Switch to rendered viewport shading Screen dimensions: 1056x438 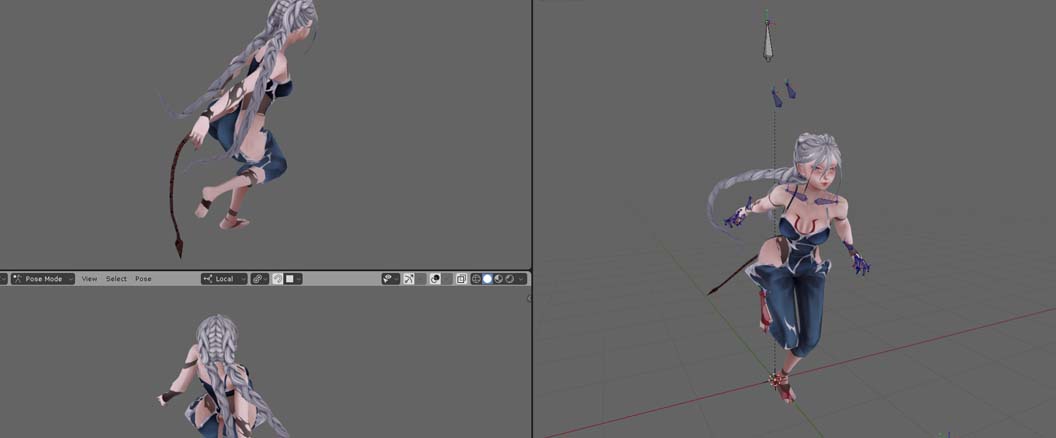(510, 279)
